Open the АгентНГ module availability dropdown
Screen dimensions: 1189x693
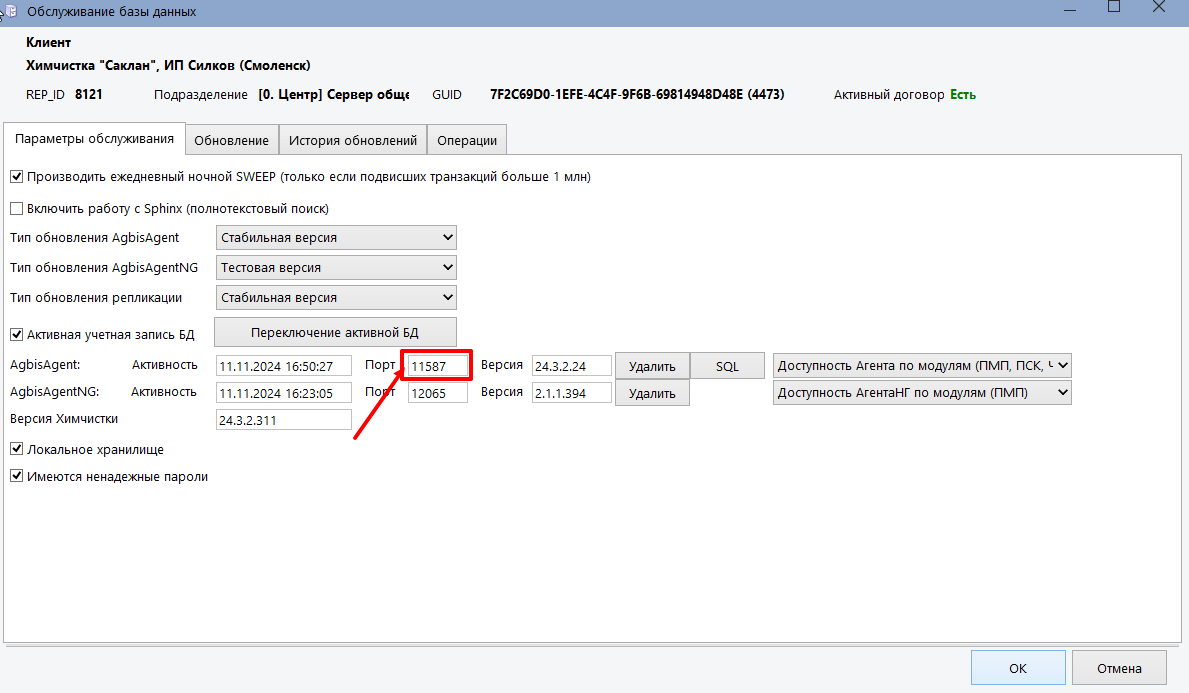[922, 394]
